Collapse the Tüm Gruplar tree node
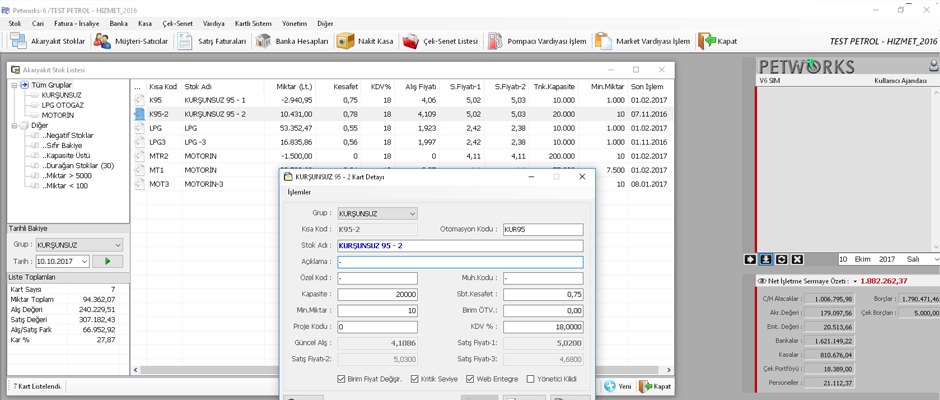Screen dimensions: 940x400 (x=14, y=85)
